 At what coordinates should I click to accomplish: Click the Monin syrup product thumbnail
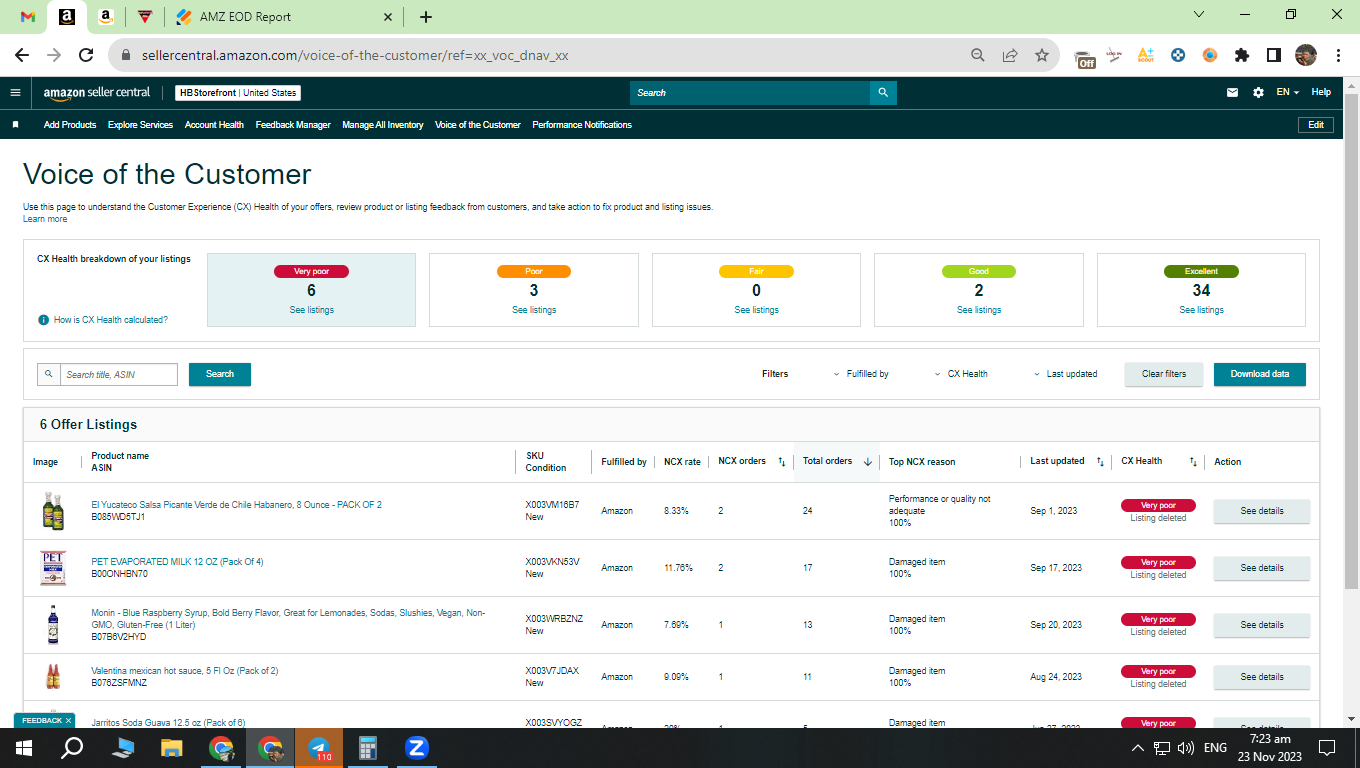53,625
